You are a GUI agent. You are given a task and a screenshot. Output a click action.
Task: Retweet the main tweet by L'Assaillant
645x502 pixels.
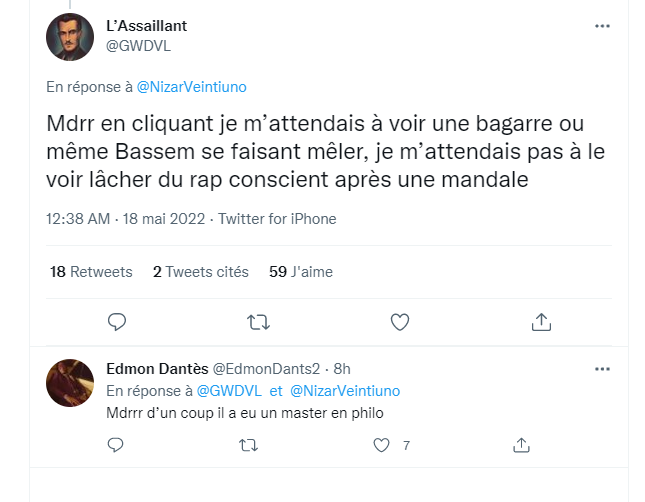257,322
